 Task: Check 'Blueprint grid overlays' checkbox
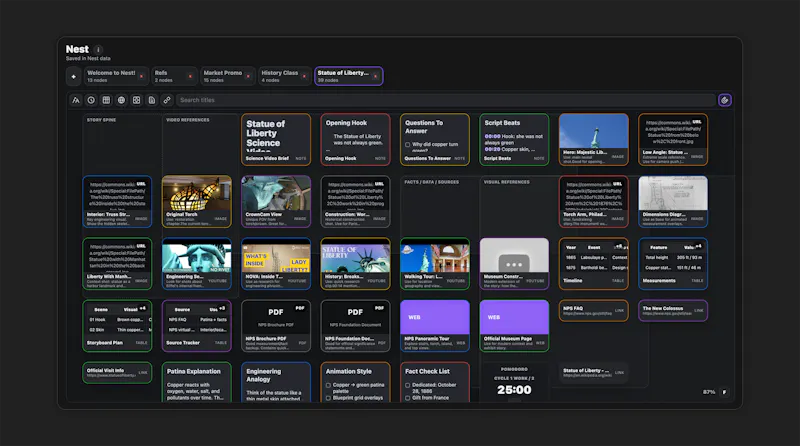(328, 398)
